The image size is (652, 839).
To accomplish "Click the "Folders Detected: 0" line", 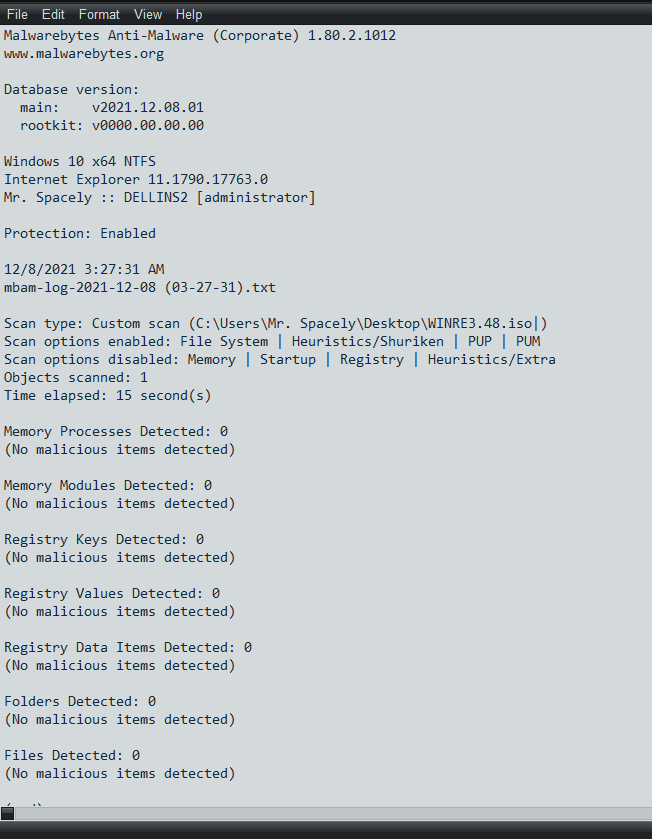I will pos(80,701).
